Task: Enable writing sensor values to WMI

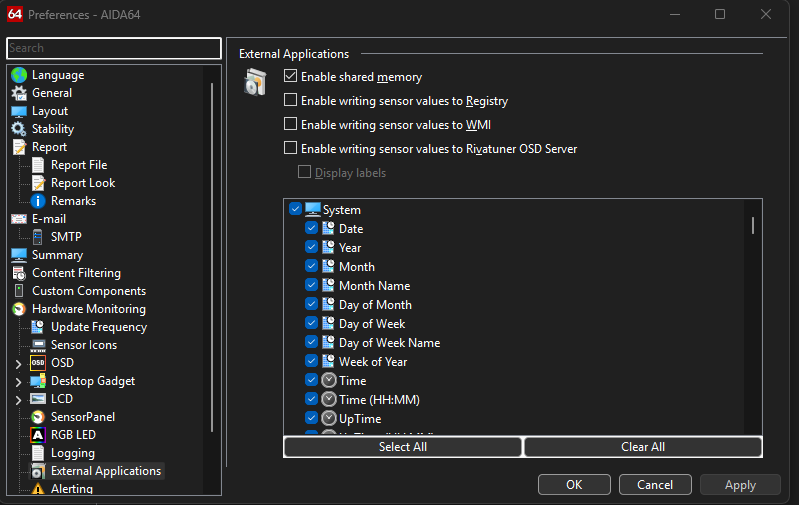Action: tap(290, 124)
